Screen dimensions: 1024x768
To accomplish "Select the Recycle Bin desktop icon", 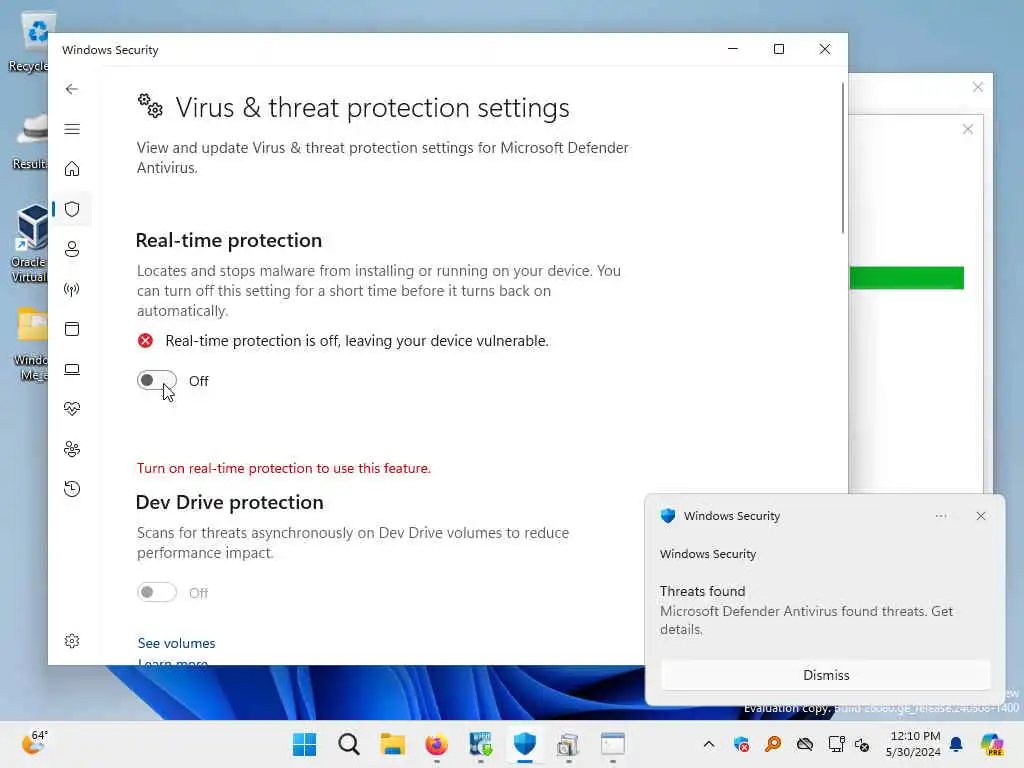I will click(30, 42).
